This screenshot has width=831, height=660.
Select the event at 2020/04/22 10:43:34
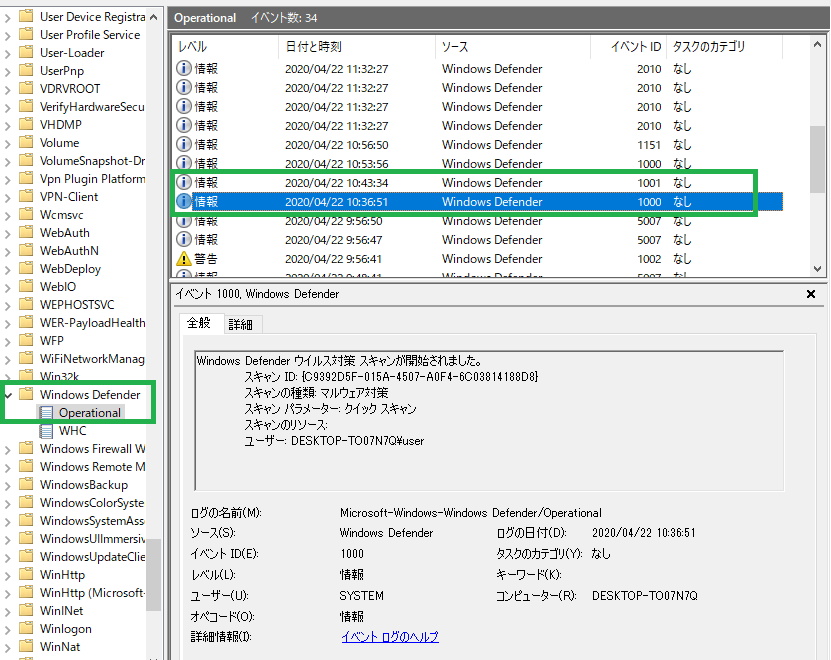coord(477,182)
